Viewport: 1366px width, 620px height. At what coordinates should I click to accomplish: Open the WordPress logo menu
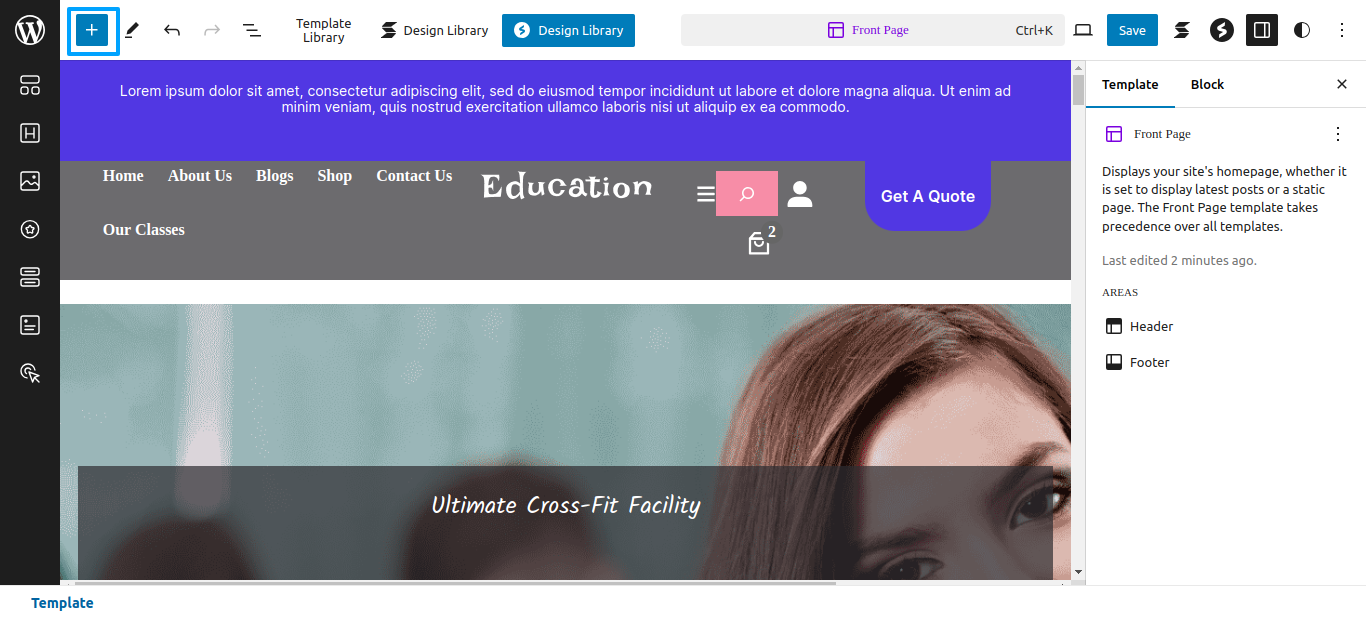coord(30,30)
